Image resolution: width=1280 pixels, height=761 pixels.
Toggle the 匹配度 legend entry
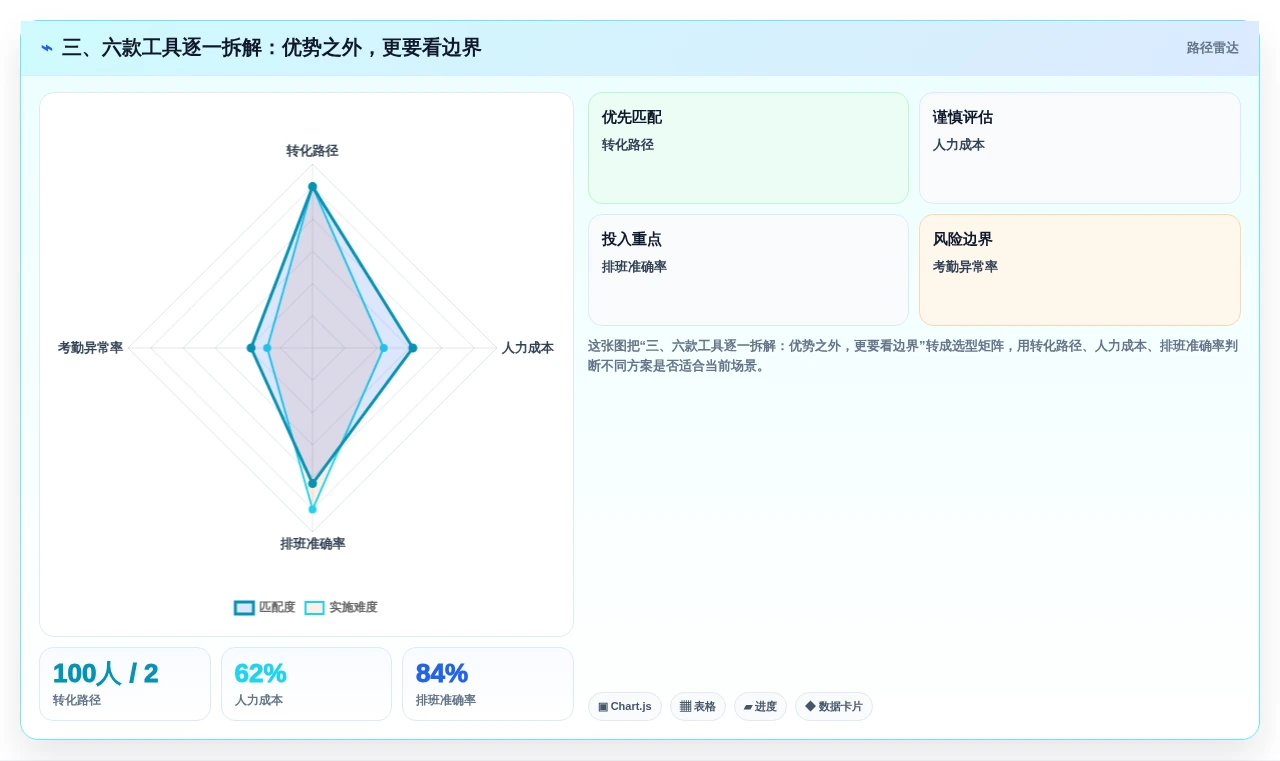click(x=265, y=607)
